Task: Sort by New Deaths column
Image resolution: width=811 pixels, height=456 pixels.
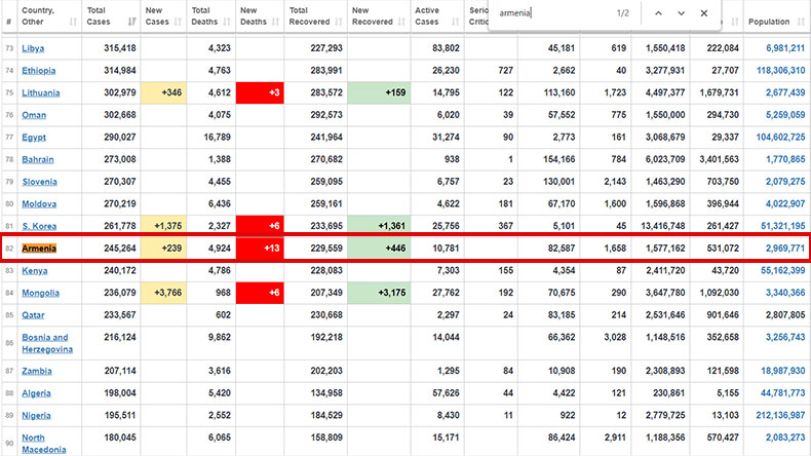Action: (x=260, y=16)
